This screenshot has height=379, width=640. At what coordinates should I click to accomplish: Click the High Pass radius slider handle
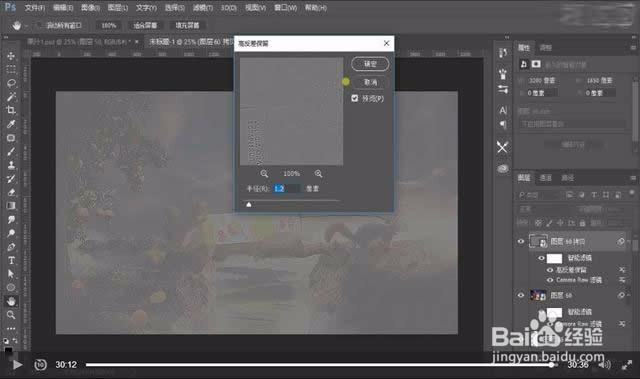(249, 204)
